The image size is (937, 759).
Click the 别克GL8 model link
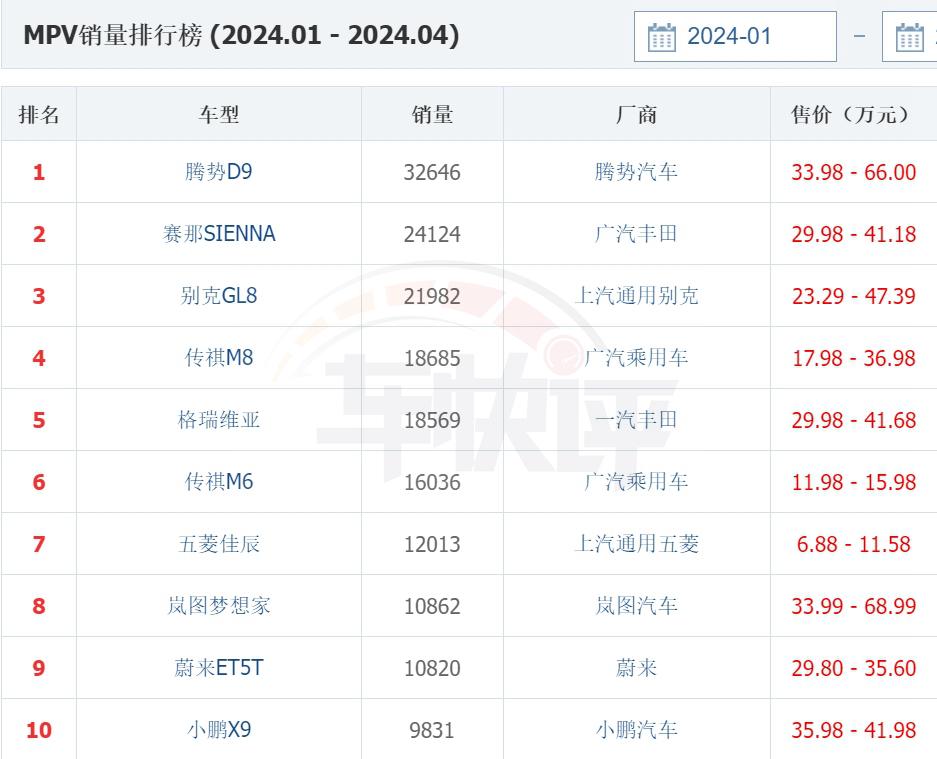coord(219,296)
